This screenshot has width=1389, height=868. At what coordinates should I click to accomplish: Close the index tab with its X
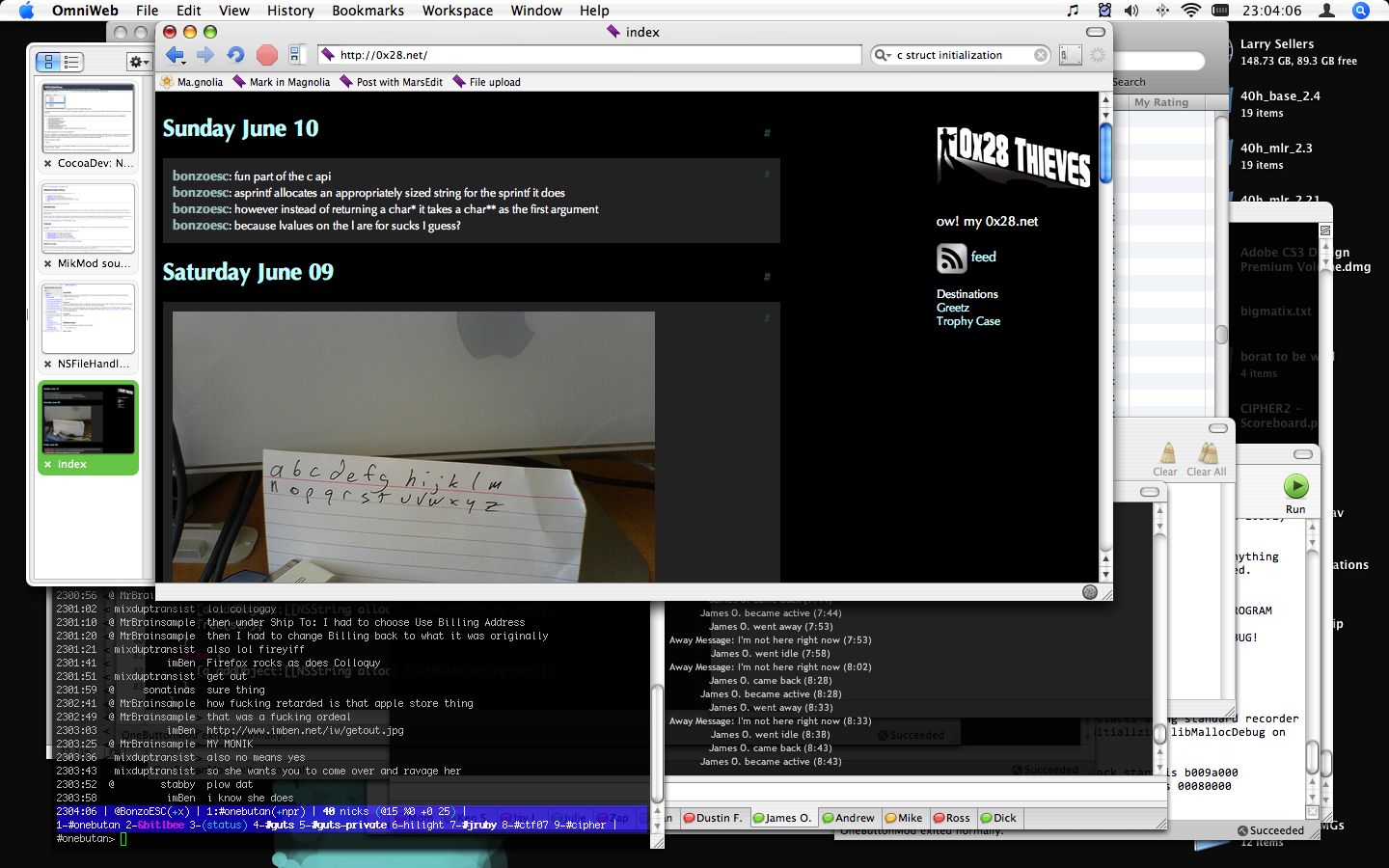tap(47, 465)
